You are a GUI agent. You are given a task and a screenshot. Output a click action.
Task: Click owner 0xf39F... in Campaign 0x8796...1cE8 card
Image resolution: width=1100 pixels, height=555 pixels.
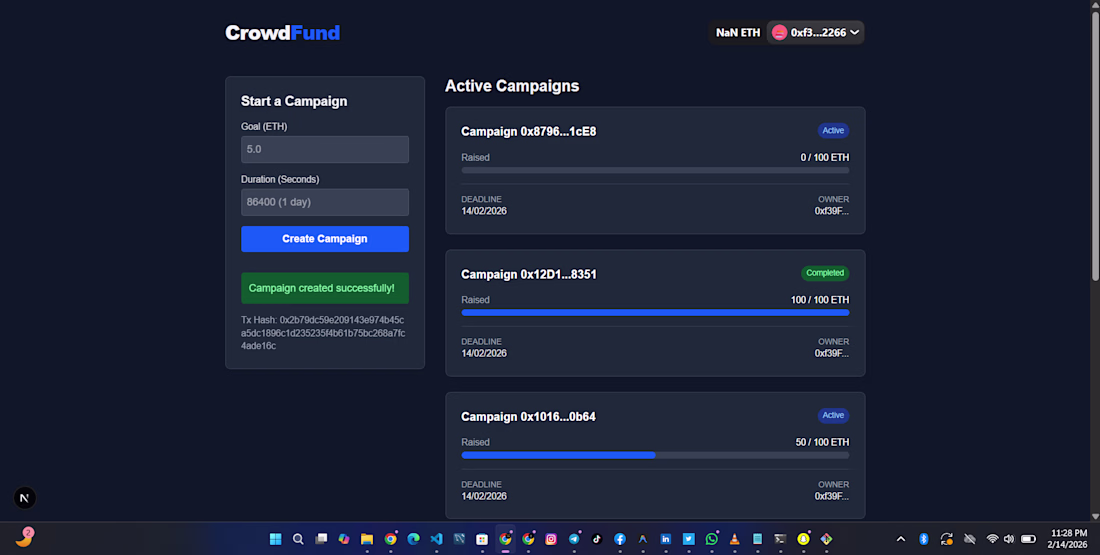tap(831, 210)
